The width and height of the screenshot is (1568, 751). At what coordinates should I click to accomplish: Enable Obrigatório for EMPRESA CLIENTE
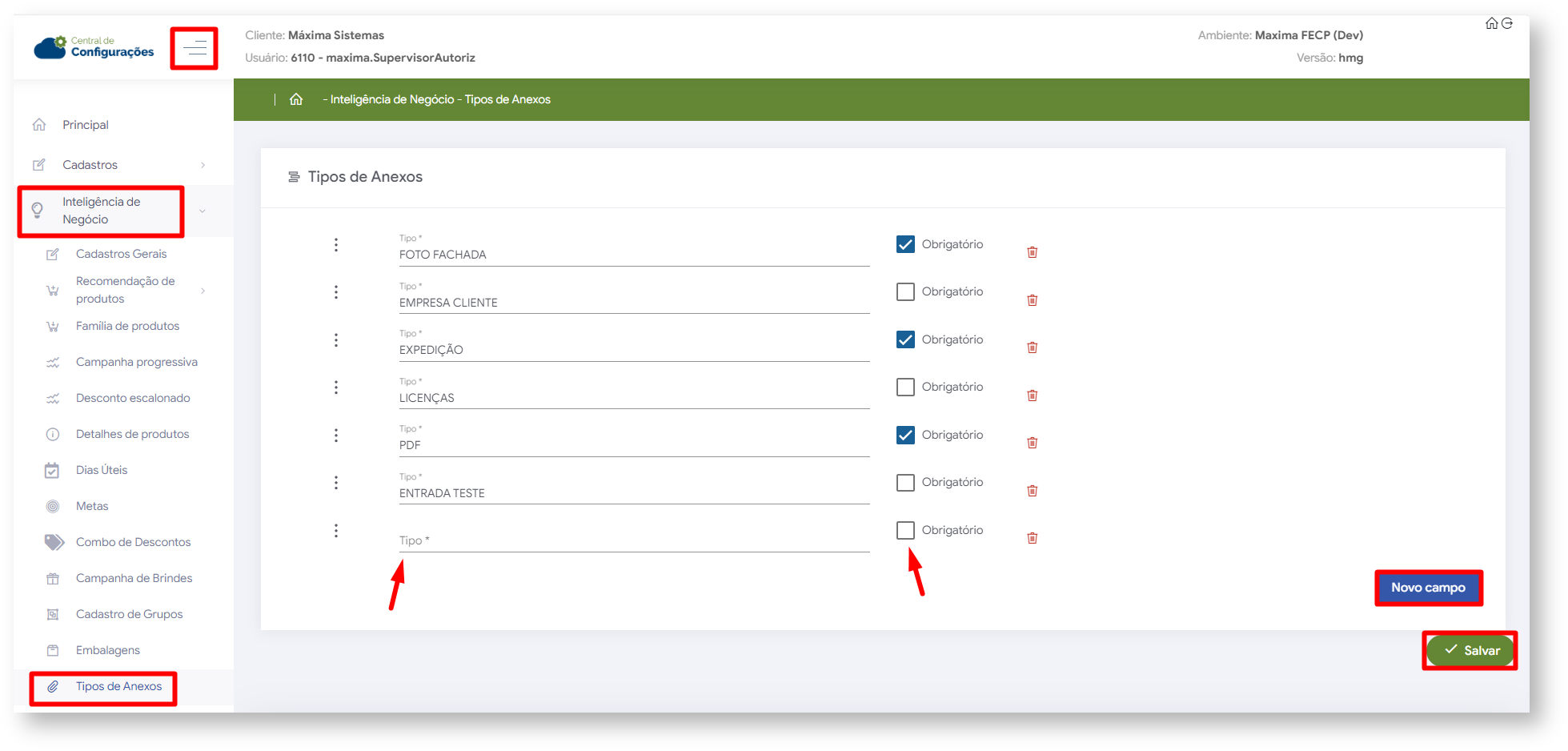(905, 292)
